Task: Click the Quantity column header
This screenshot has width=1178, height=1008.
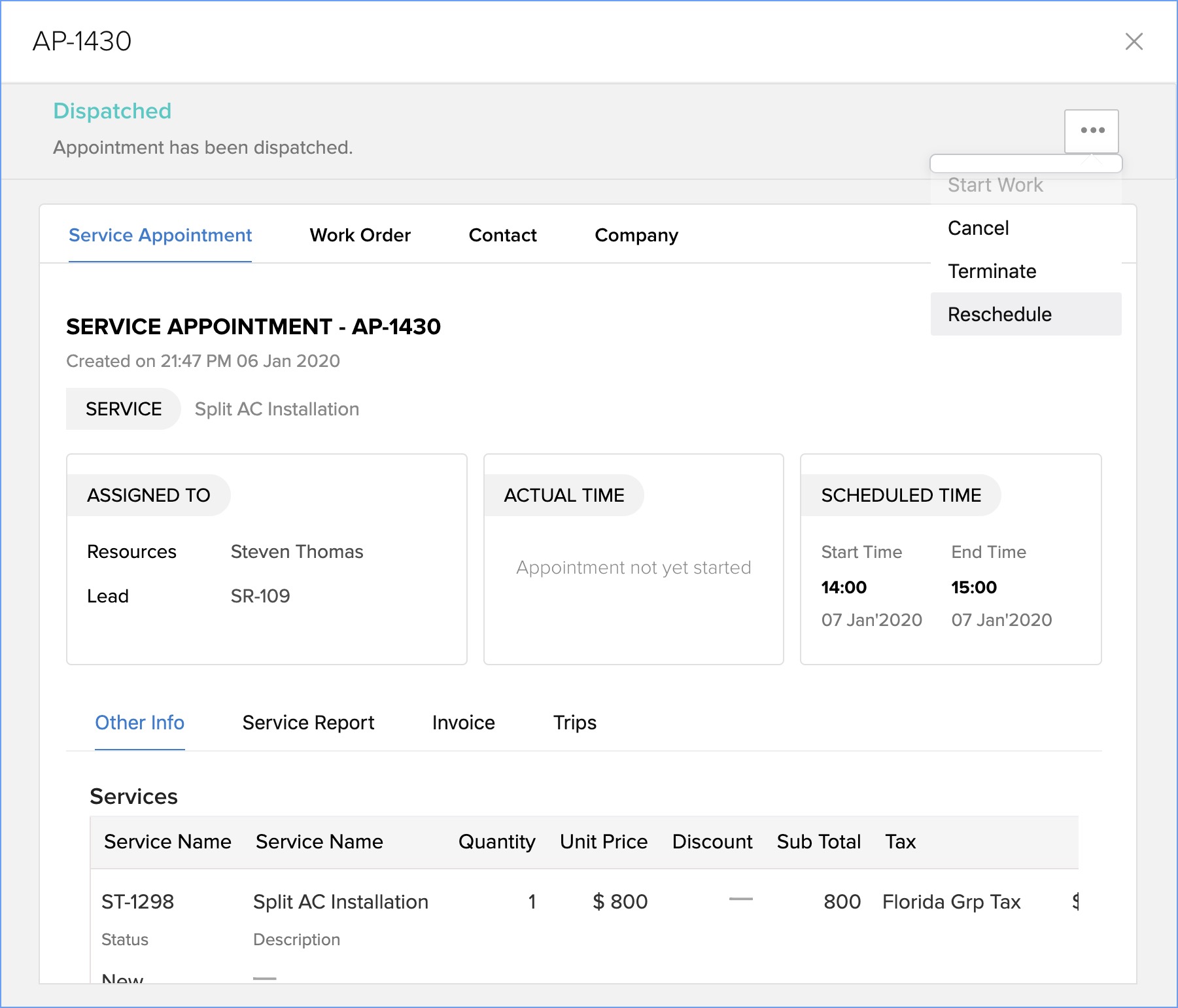Action: [496, 842]
